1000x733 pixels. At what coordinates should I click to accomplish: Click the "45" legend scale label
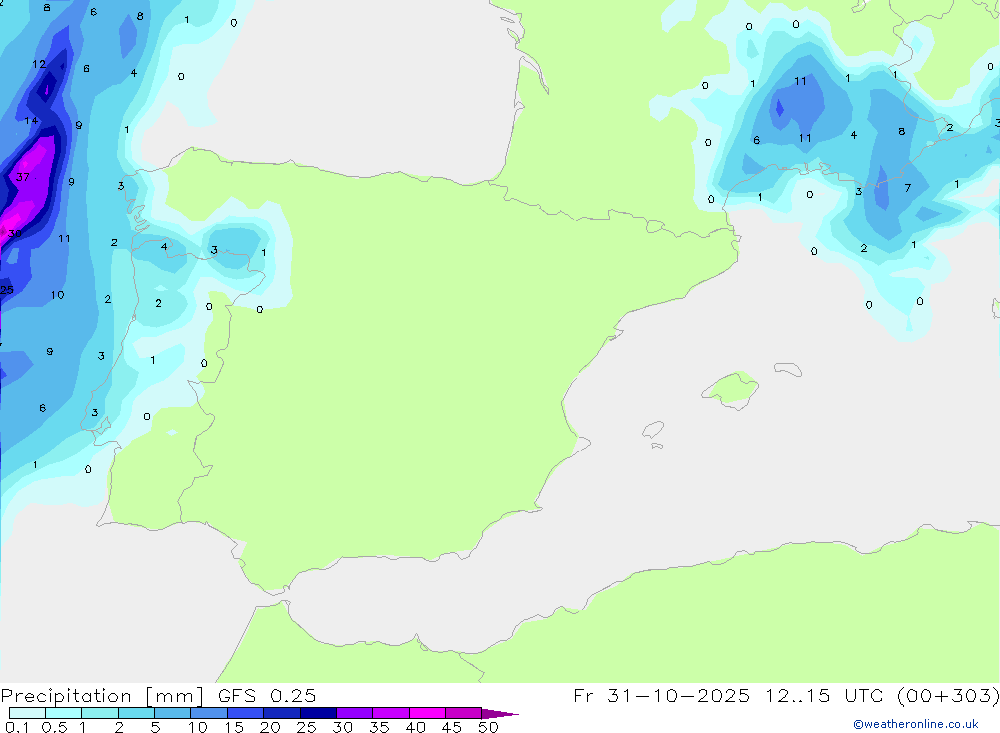point(452,727)
